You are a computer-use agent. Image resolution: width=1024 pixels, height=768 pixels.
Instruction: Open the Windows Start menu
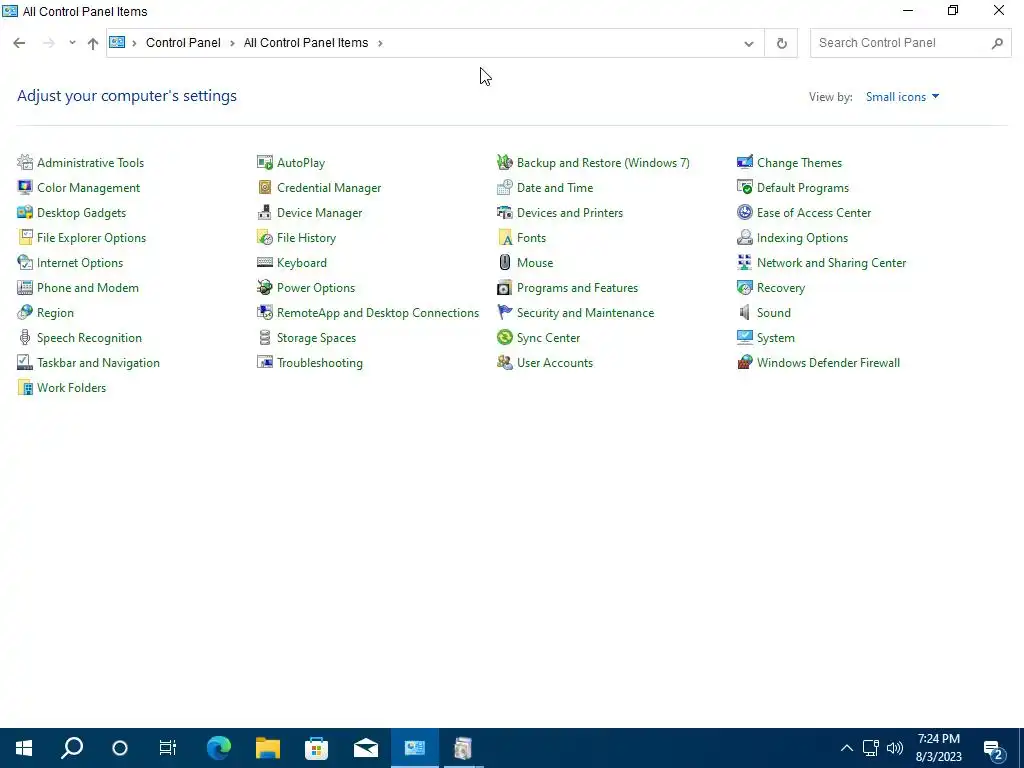tap(24, 748)
